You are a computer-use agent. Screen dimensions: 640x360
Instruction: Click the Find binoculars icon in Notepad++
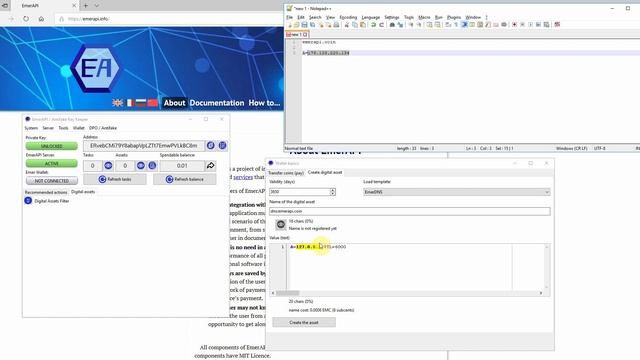point(392,25)
